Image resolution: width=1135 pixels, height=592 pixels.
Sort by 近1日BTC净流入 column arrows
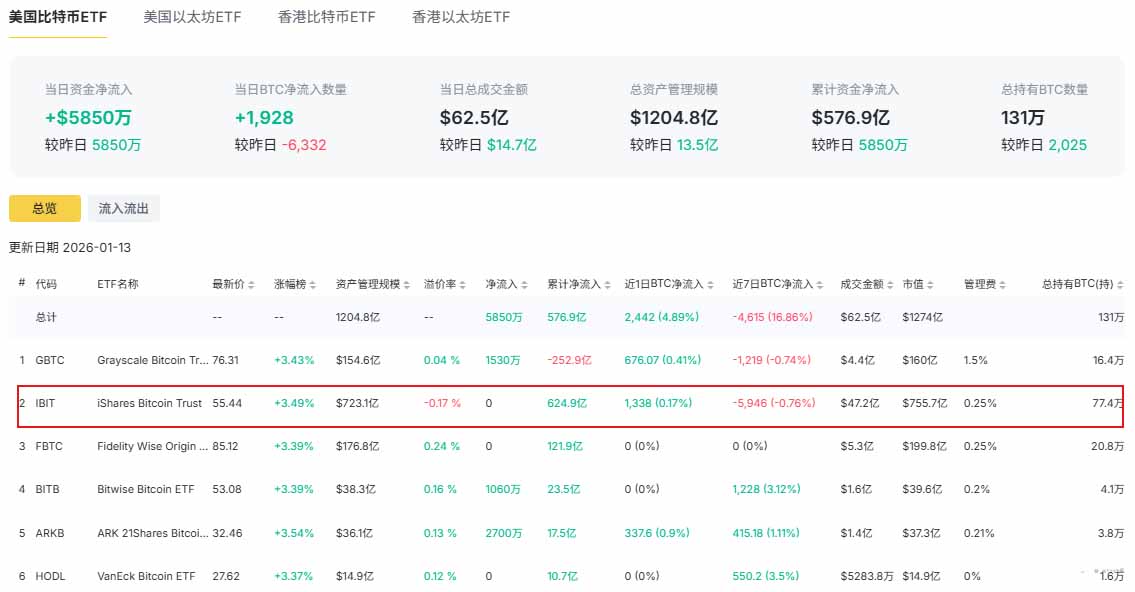[x=711, y=285]
